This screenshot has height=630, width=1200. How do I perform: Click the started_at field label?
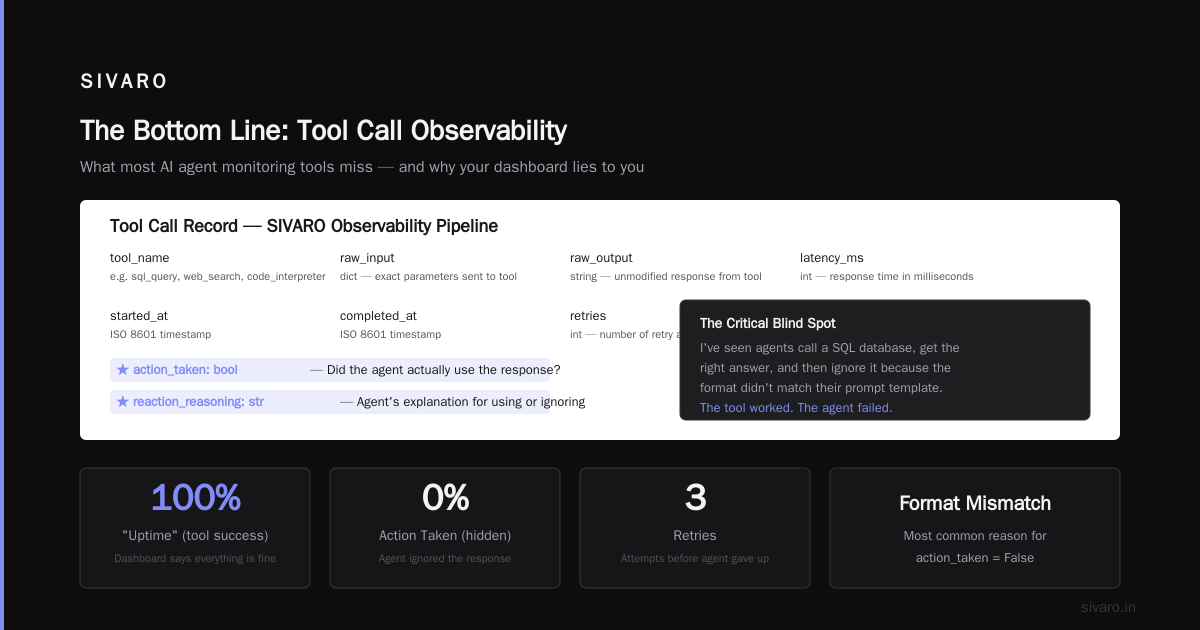(x=139, y=316)
